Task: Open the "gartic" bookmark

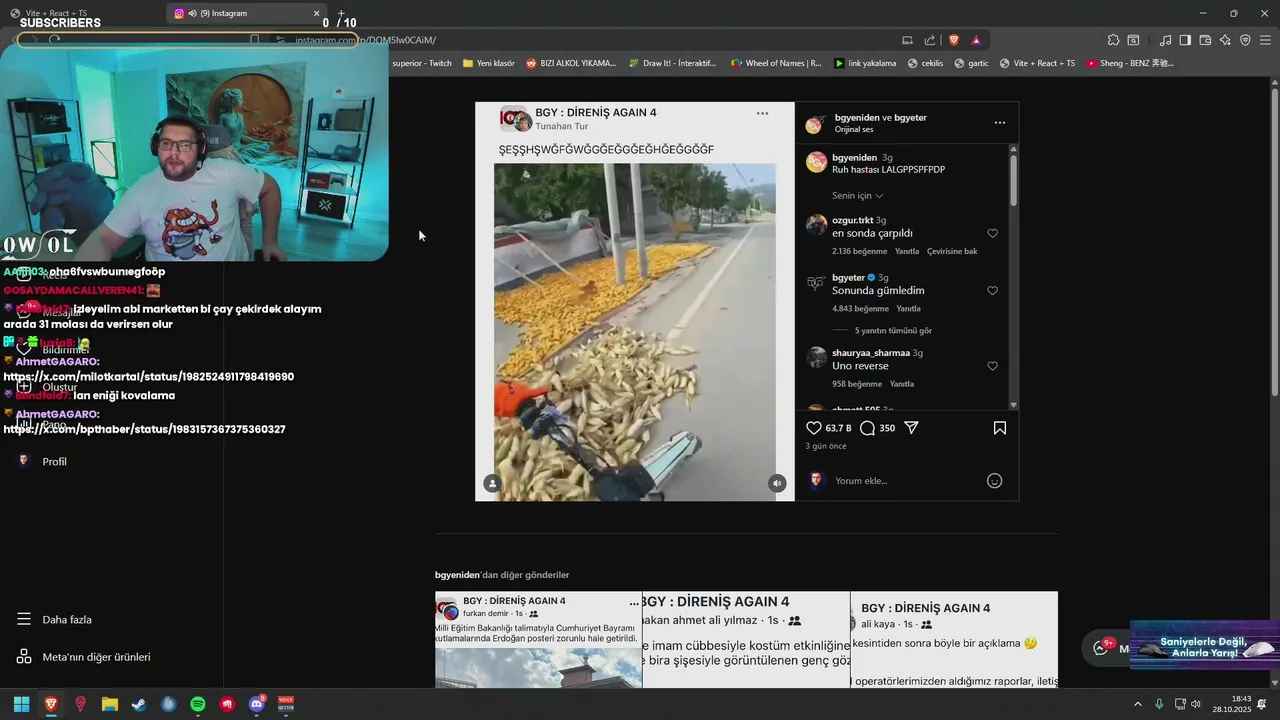Action: tap(971, 63)
